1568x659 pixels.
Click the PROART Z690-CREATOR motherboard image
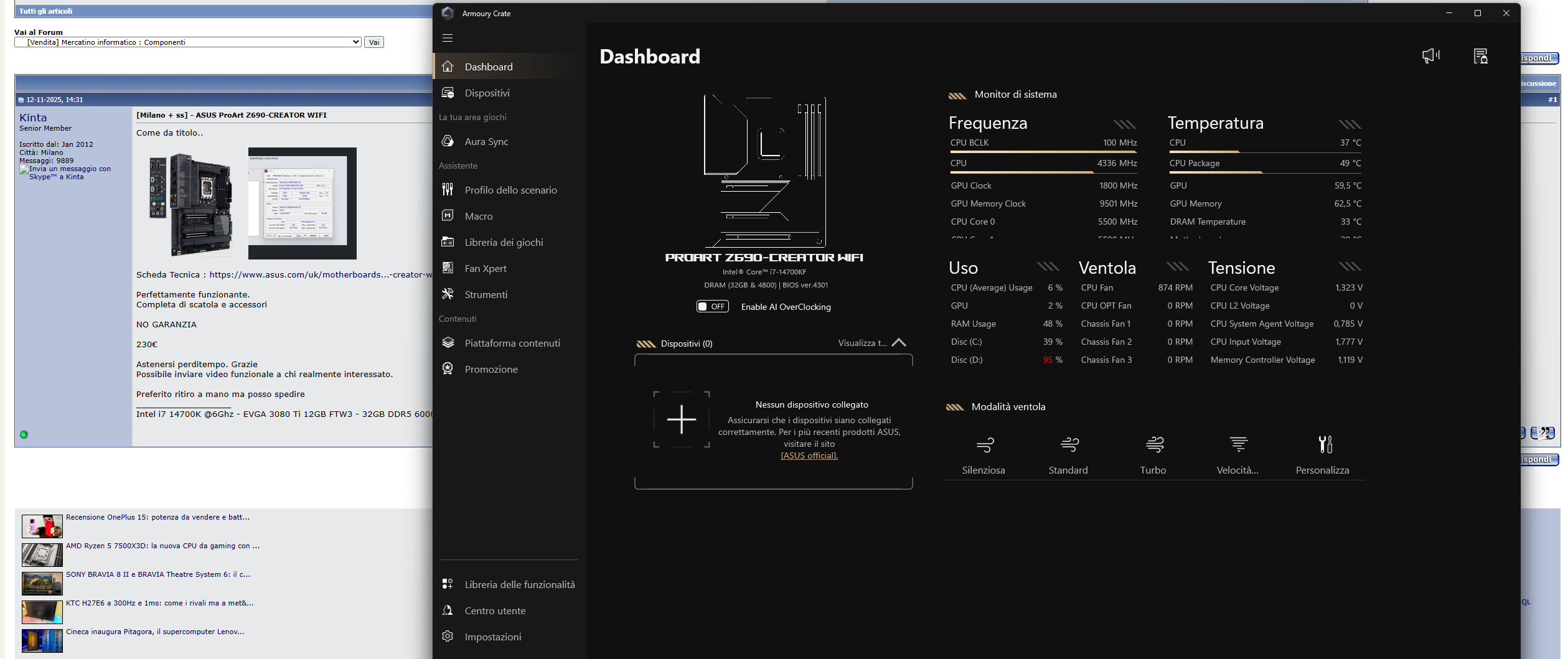[764, 171]
